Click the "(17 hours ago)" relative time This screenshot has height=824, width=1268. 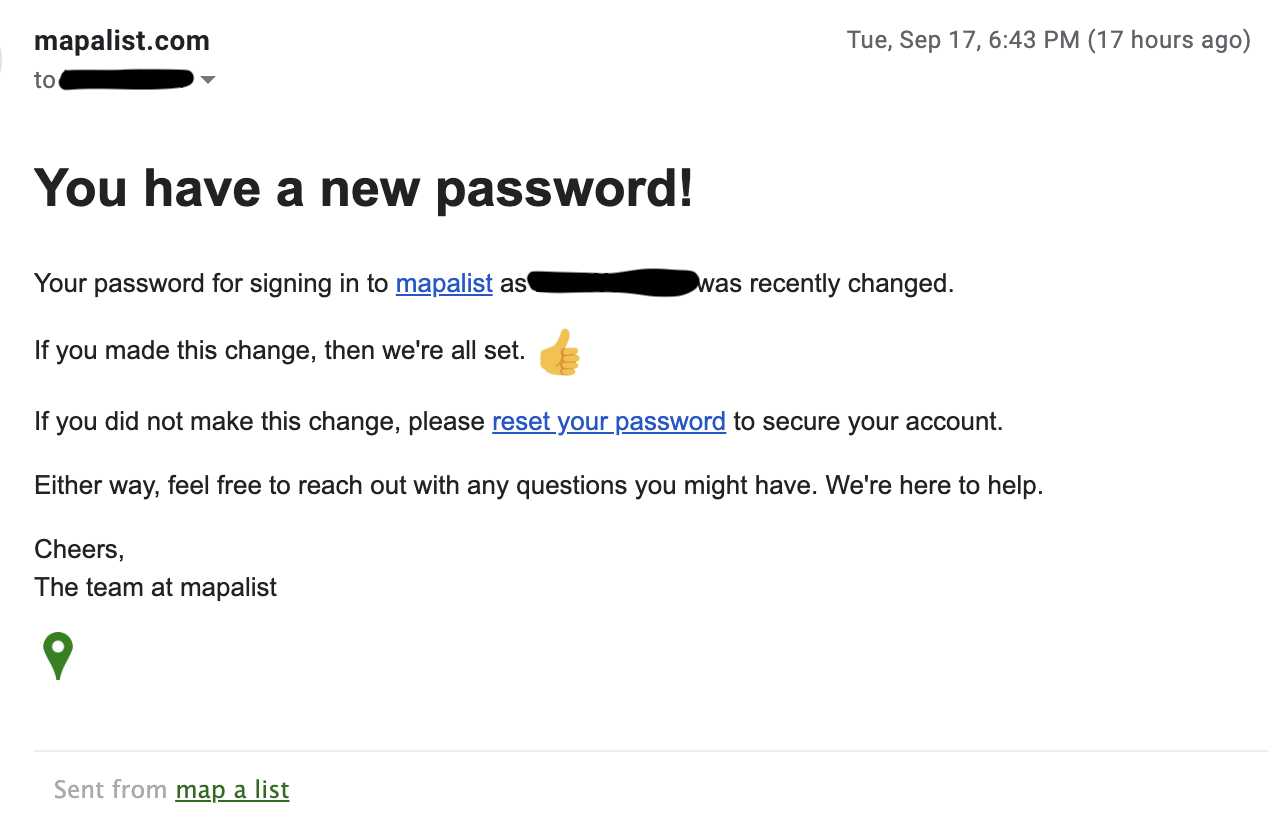(1169, 40)
